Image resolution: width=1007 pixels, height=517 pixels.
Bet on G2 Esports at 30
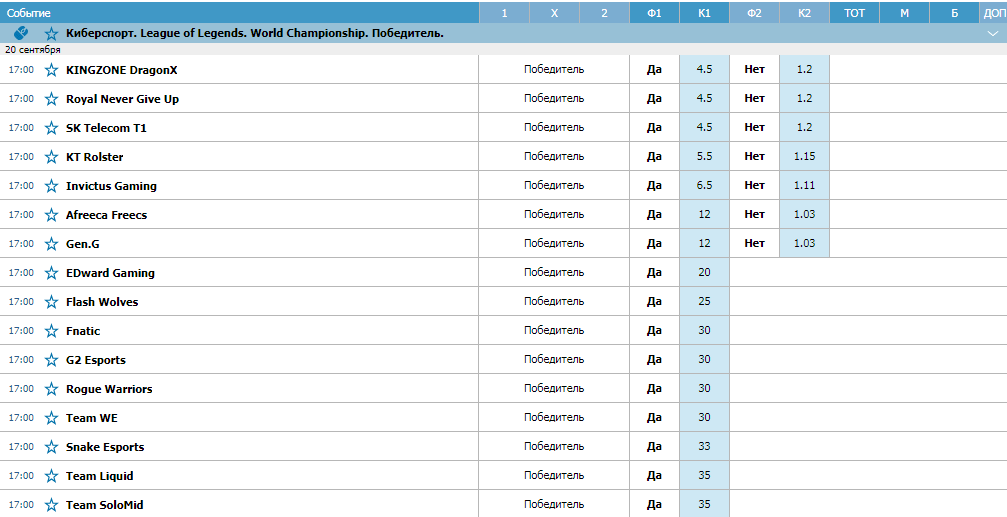(x=705, y=359)
